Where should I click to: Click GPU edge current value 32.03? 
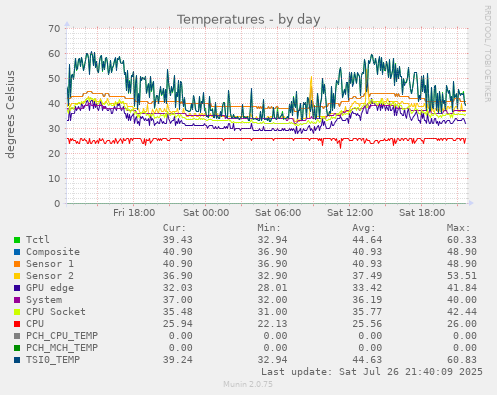178,288
